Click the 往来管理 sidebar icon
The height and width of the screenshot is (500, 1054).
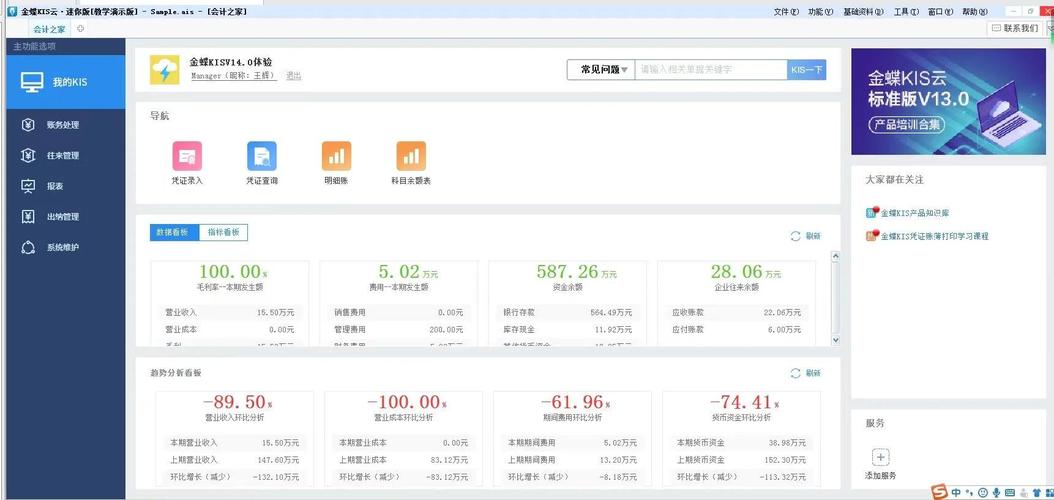click(28, 155)
